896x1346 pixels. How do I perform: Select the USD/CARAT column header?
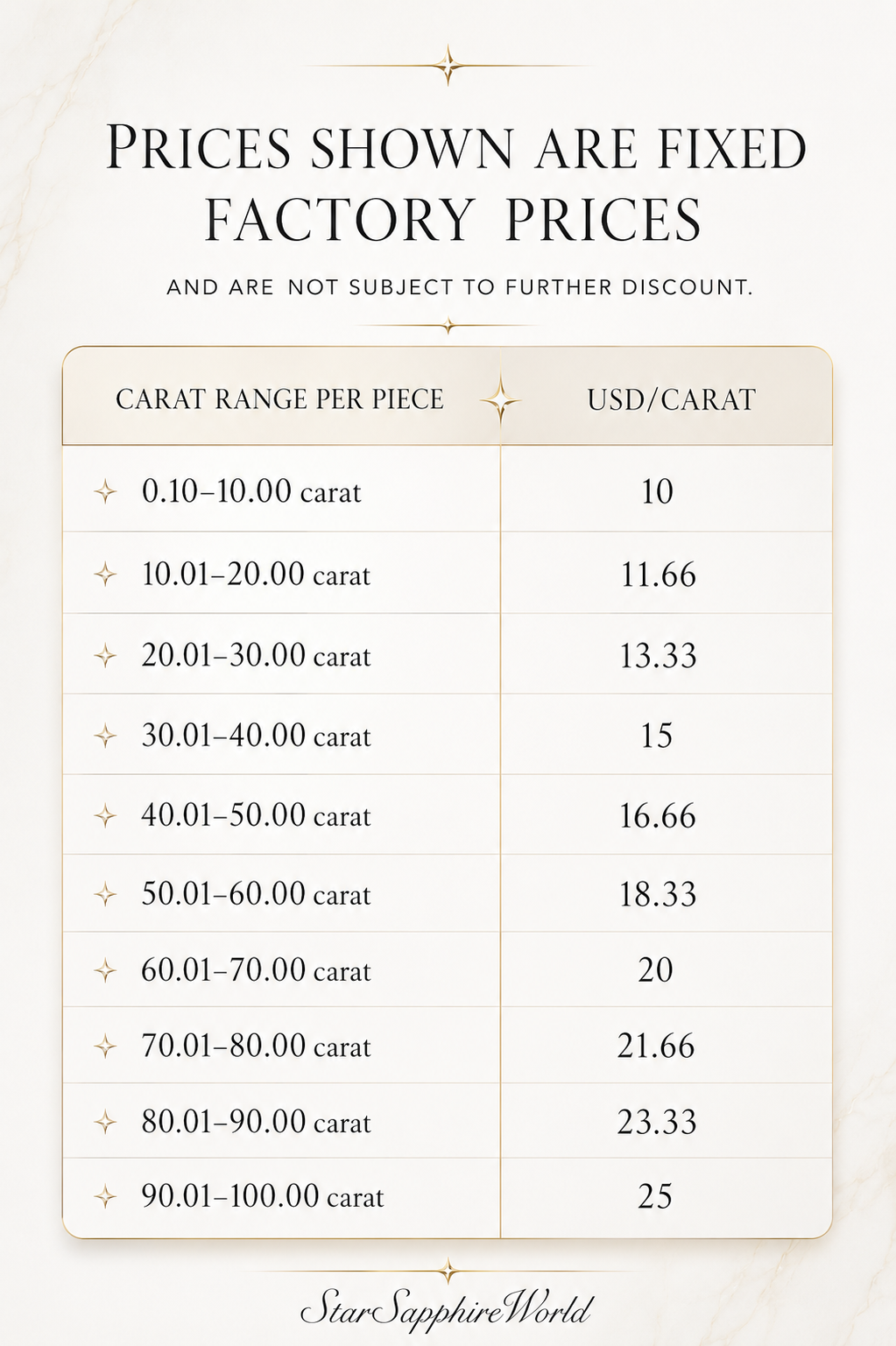coord(671,400)
